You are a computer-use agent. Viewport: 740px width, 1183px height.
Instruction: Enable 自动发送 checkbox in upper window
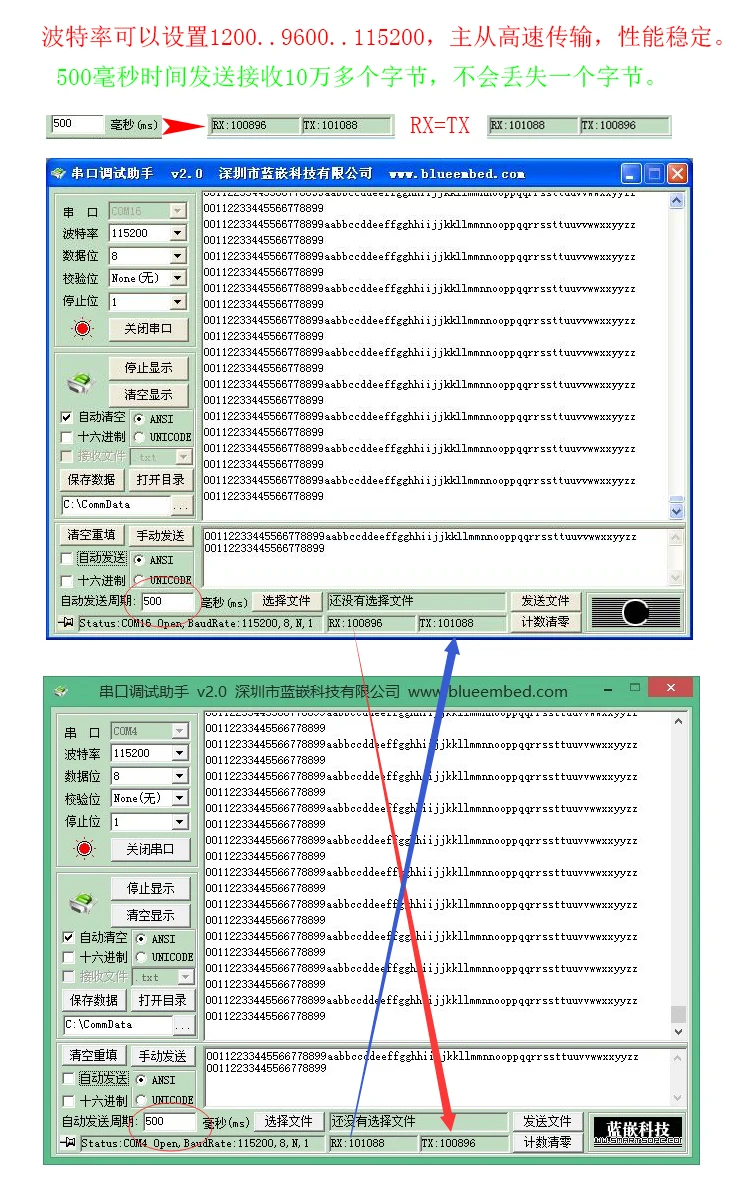(x=66, y=558)
